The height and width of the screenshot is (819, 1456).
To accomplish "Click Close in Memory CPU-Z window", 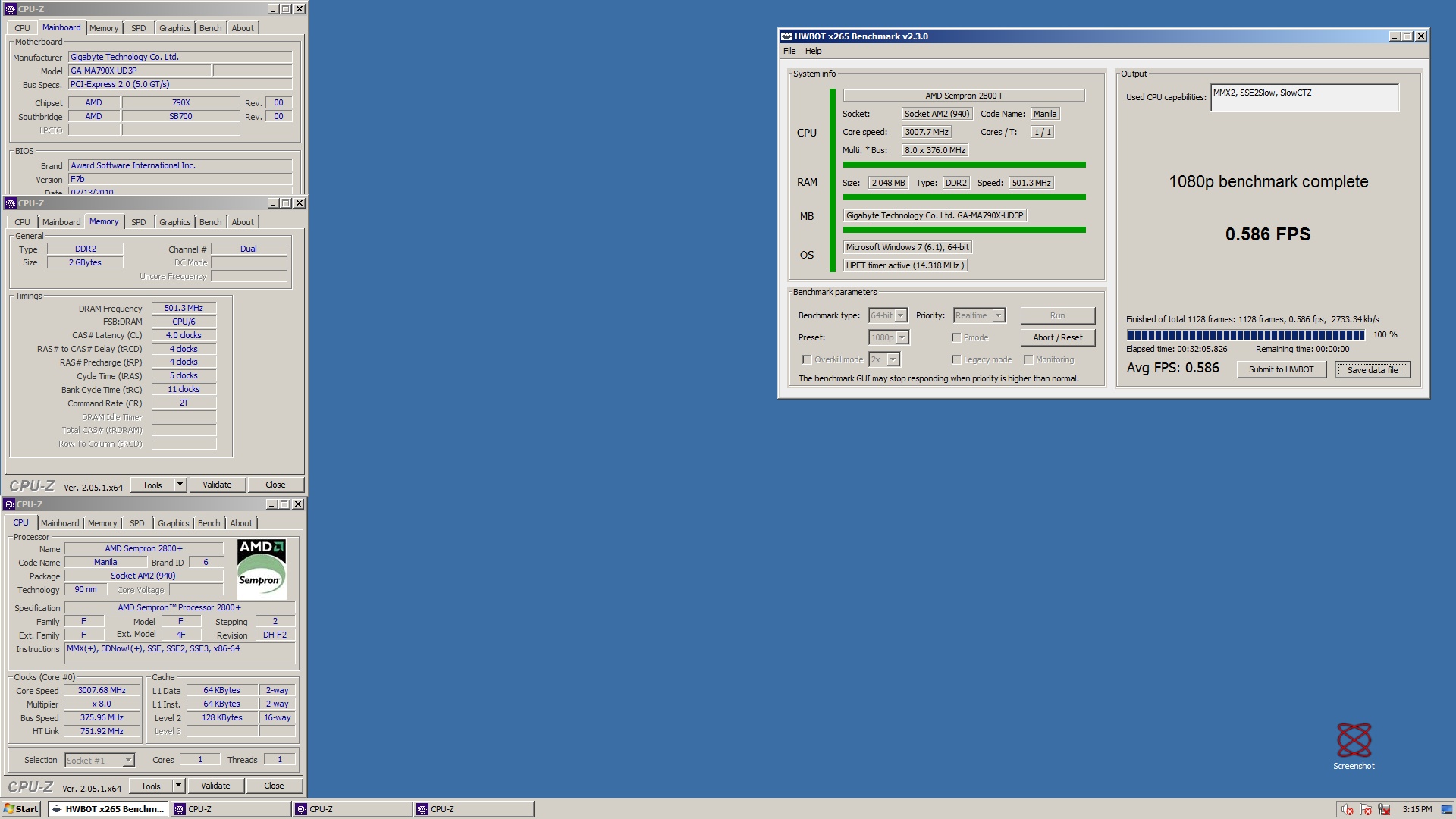I will click(275, 485).
